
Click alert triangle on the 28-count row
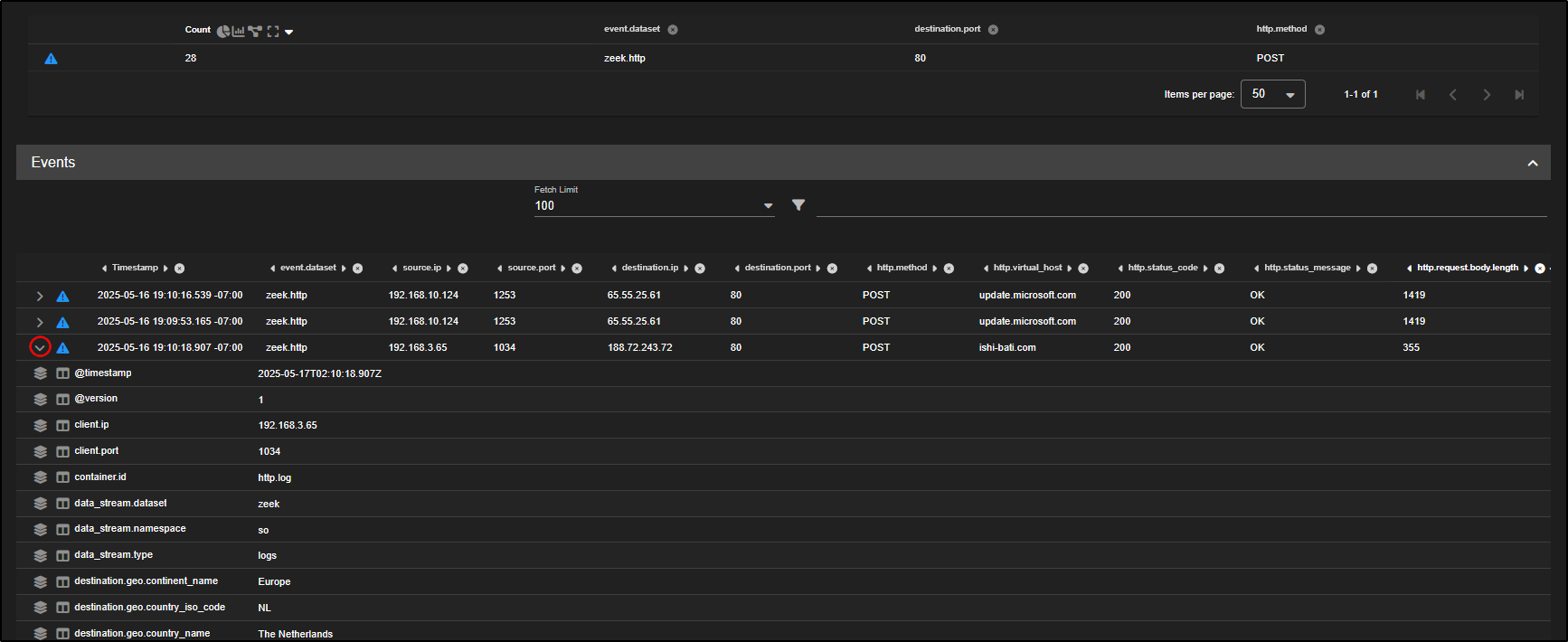coord(52,59)
